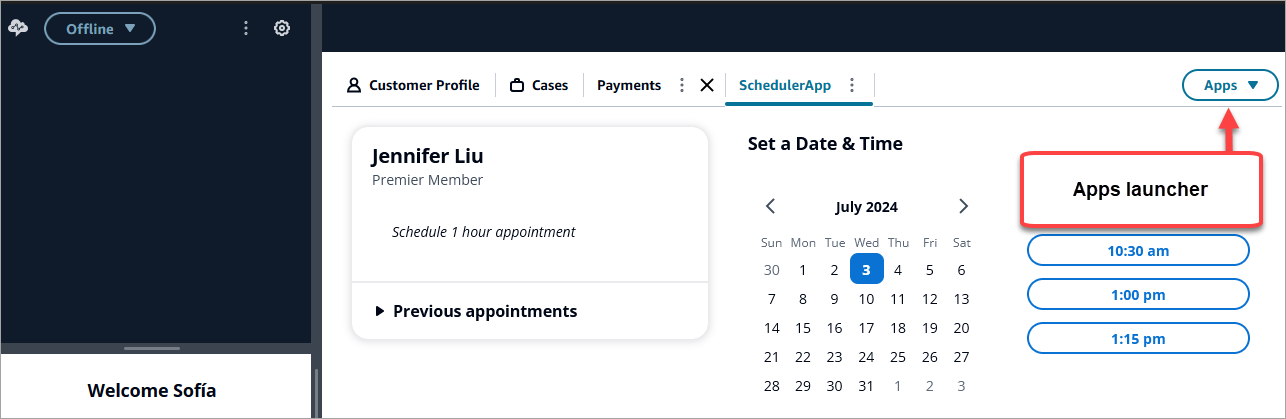The image size is (1286, 419).
Task: Open SchedulerApp tab options menu
Action: [852, 85]
